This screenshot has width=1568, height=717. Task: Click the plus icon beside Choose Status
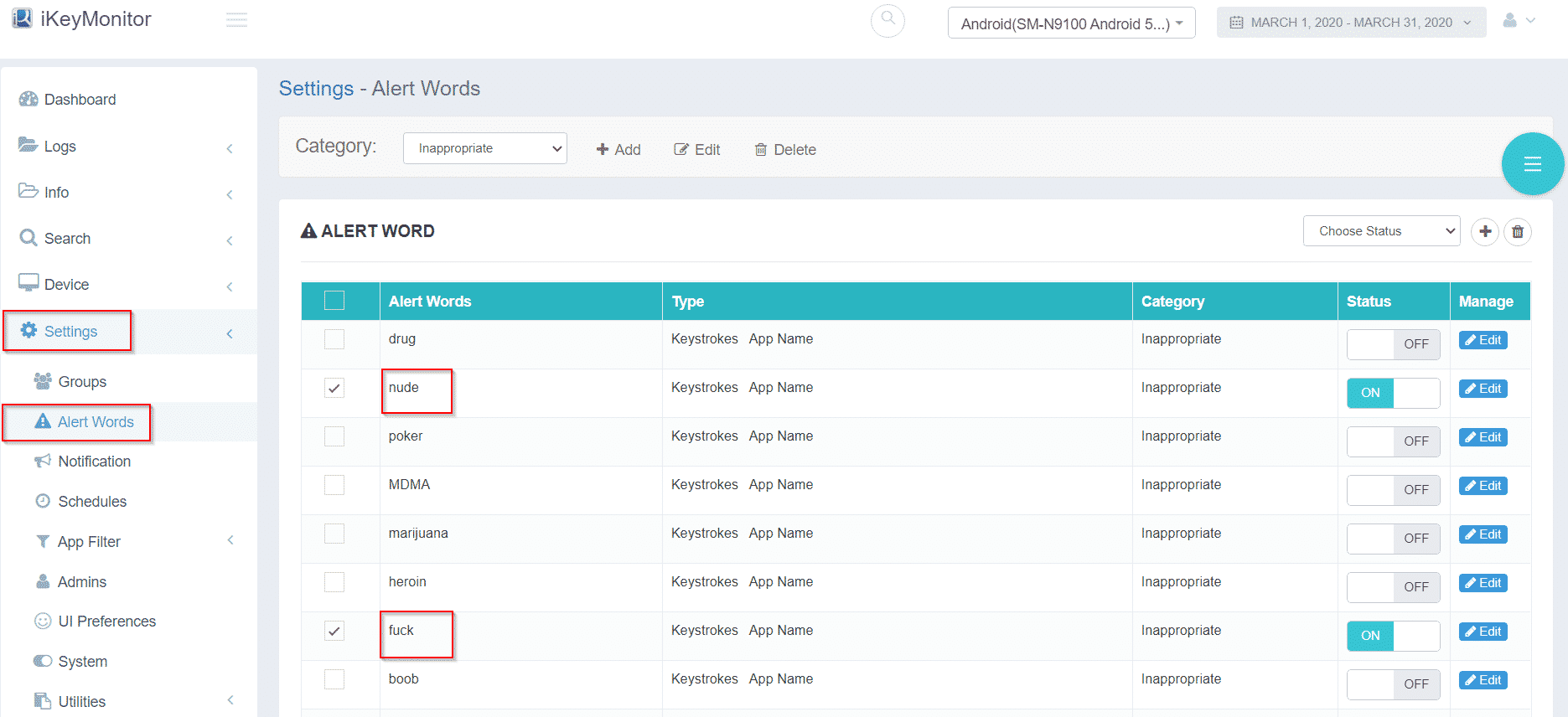[1485, 231]
